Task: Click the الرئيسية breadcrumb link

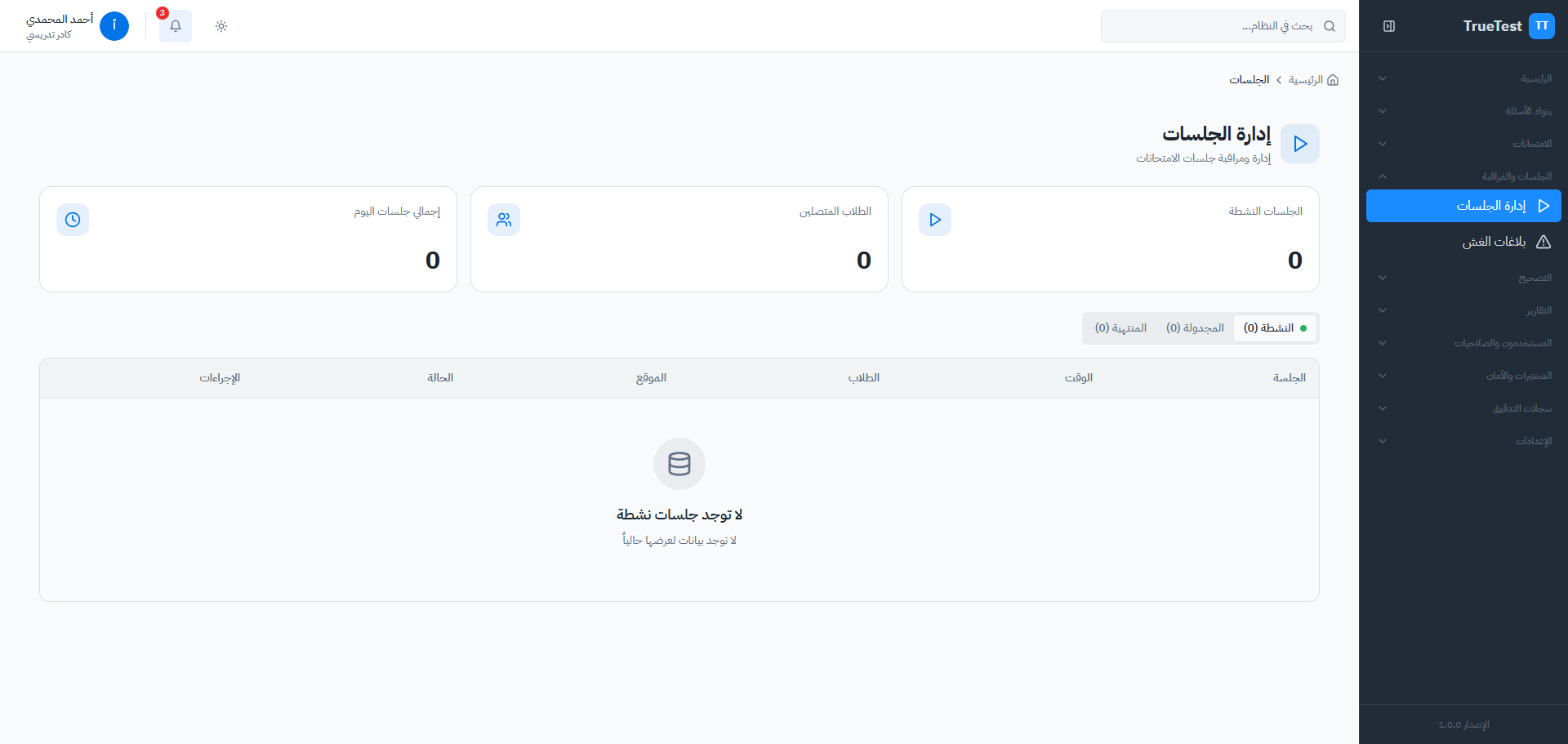Action: (x=1305, y=80)
